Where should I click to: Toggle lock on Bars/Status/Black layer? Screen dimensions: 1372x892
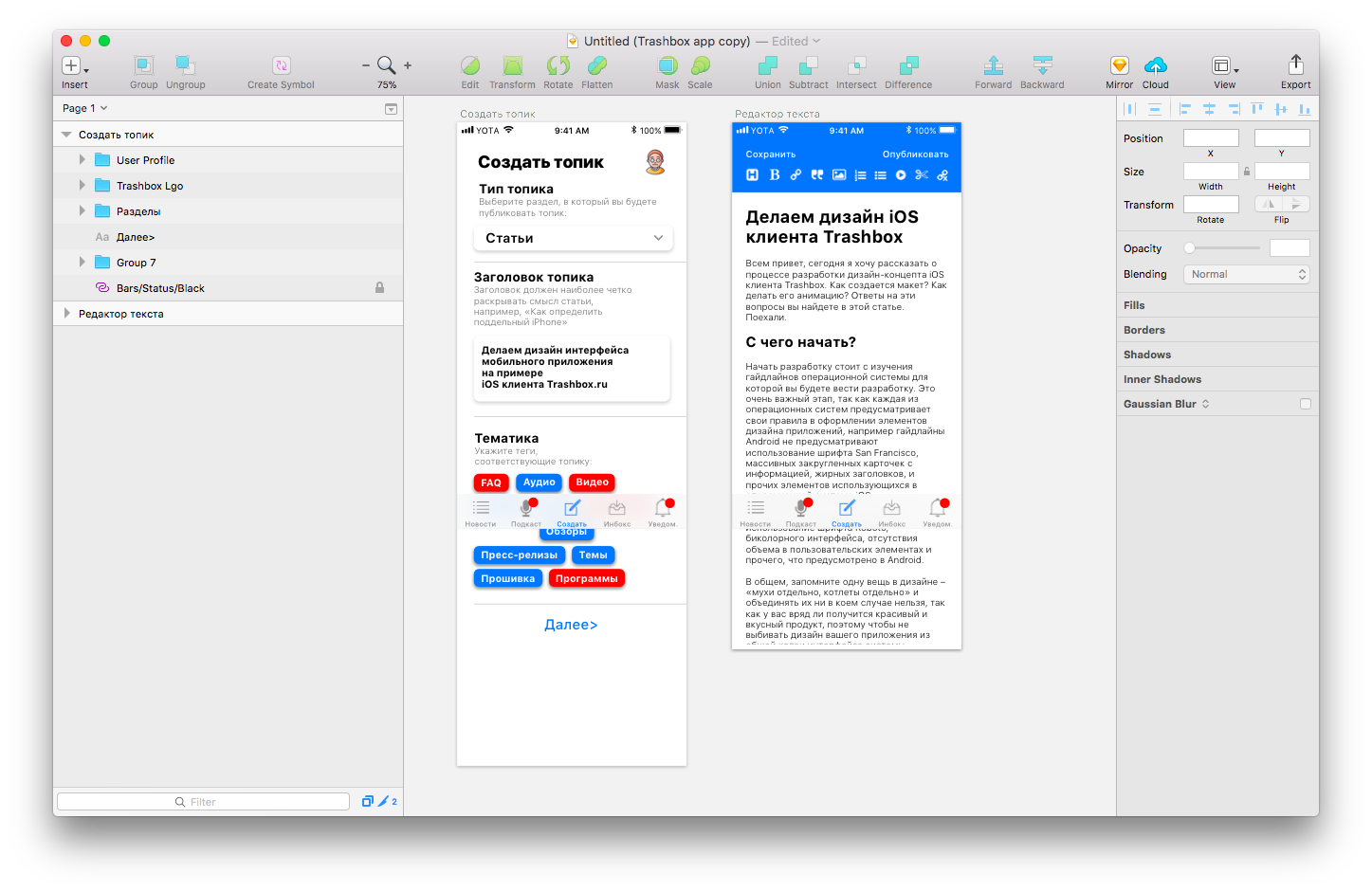[x=379, y=287]
